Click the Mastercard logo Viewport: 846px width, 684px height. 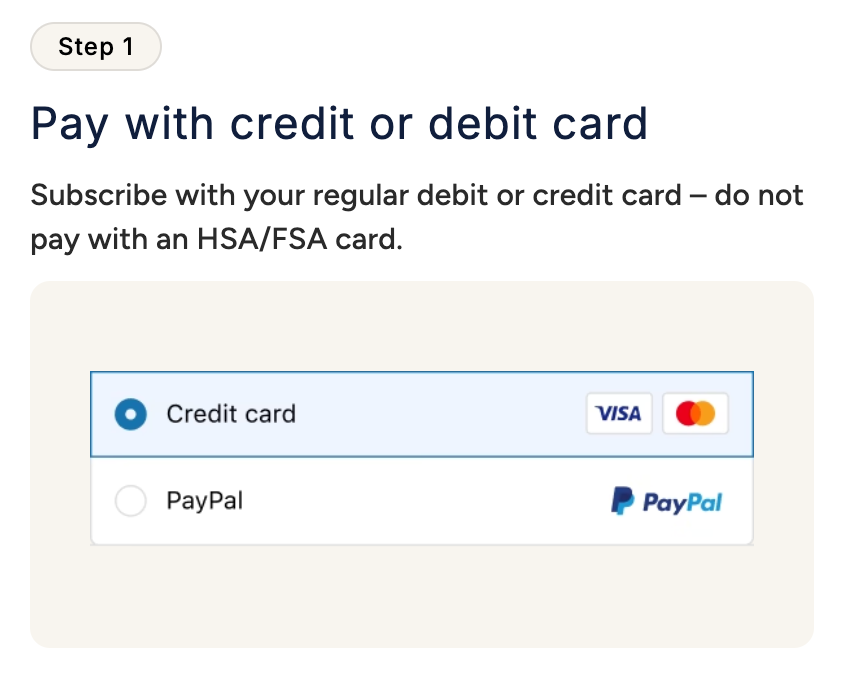(x=695, y=413)
